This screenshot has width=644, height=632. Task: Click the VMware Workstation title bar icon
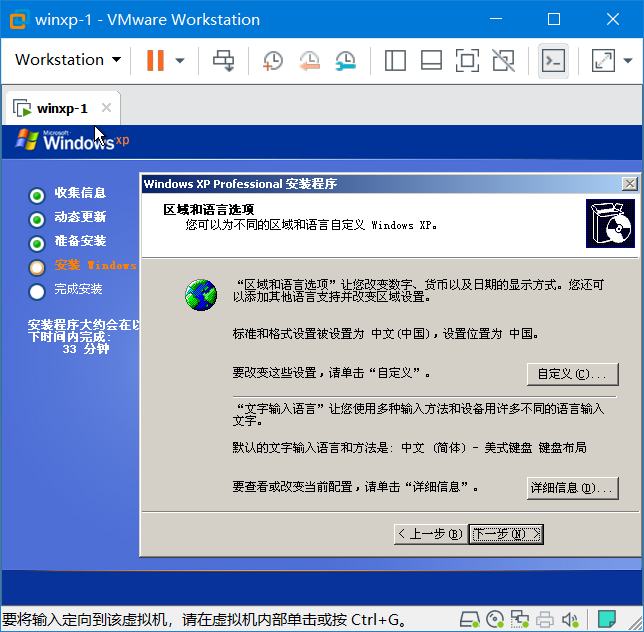click(x=18, y=20)
